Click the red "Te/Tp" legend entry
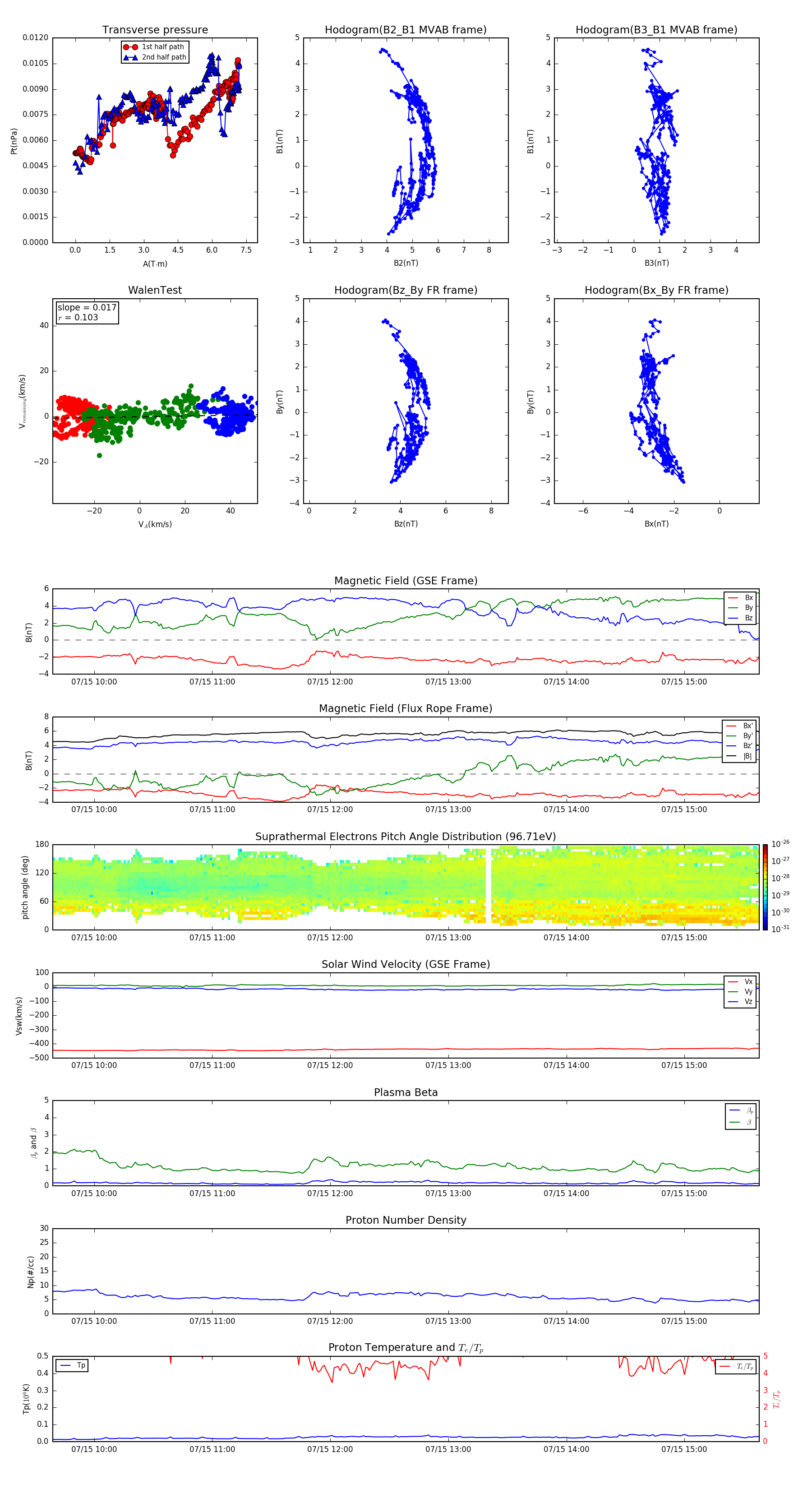 (x=736, y=1367)
